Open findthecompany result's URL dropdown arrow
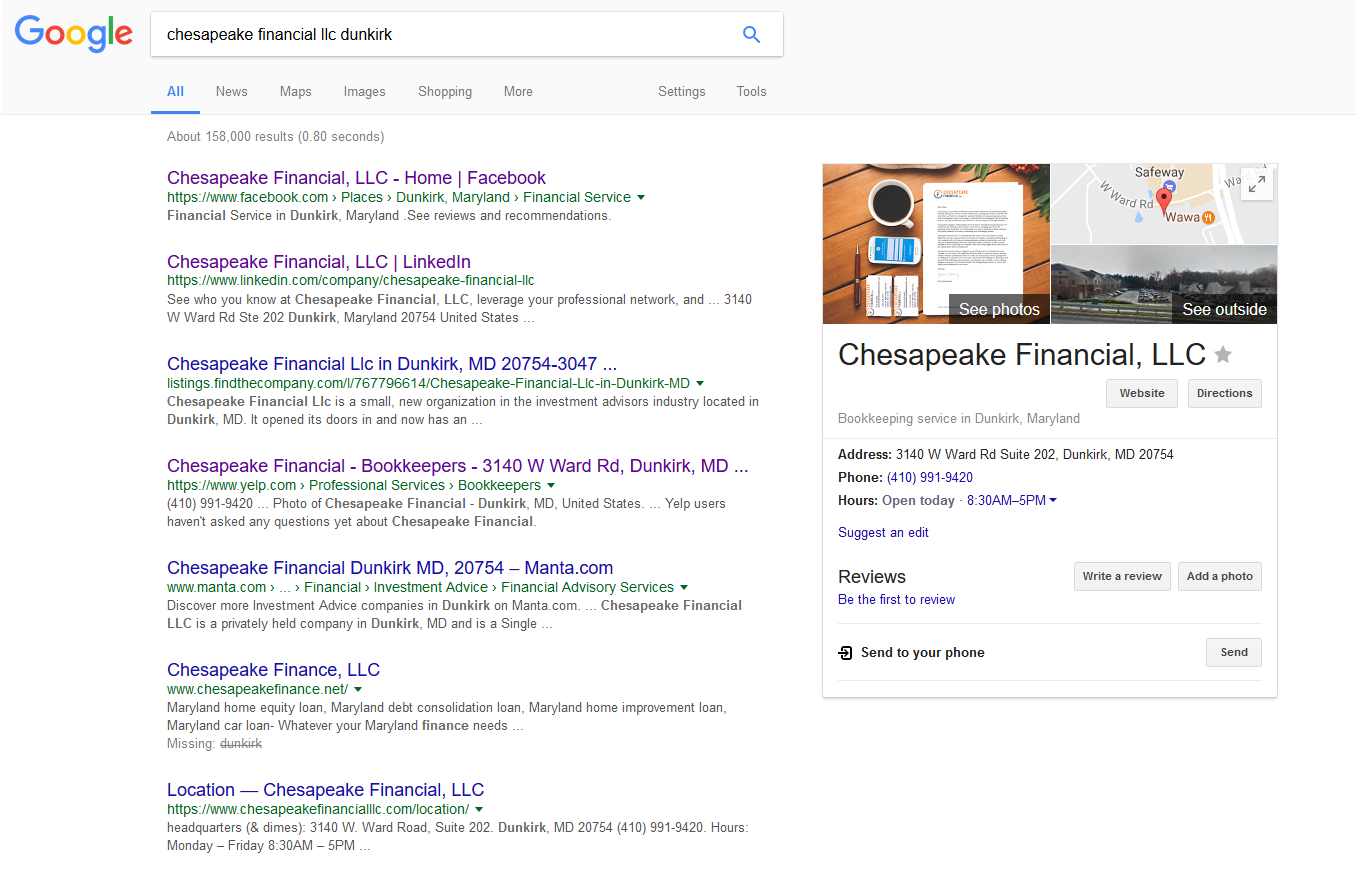 (700, 384)
